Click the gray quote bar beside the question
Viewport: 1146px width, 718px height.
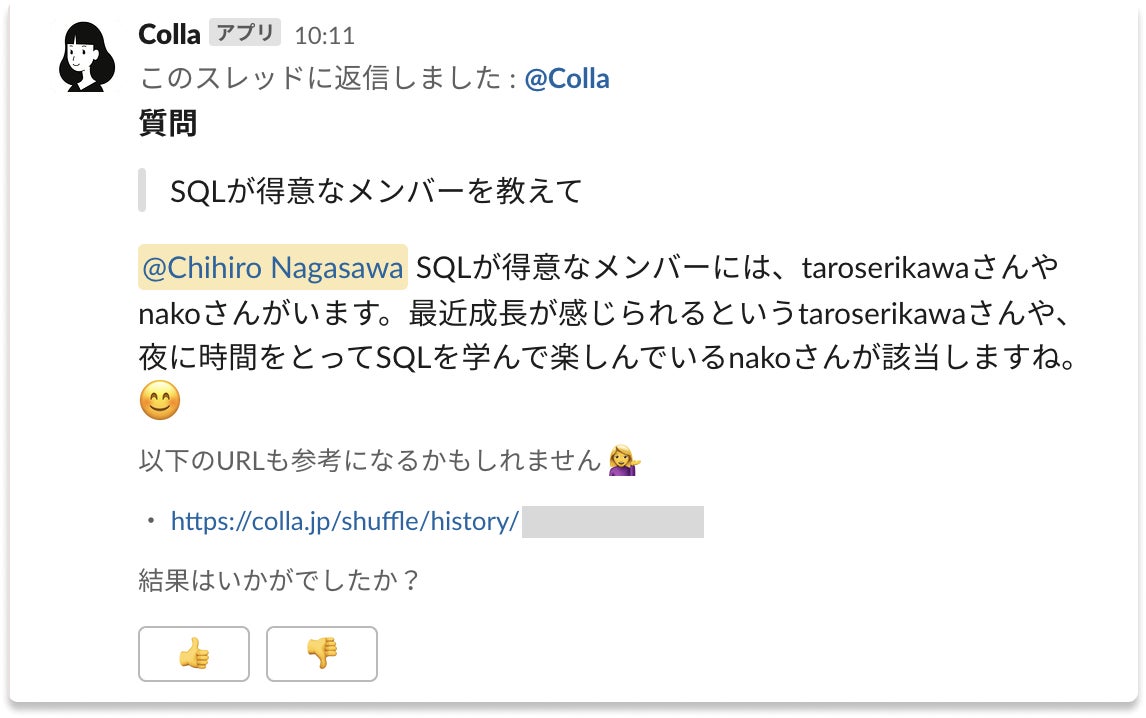(x=143, y=191)
